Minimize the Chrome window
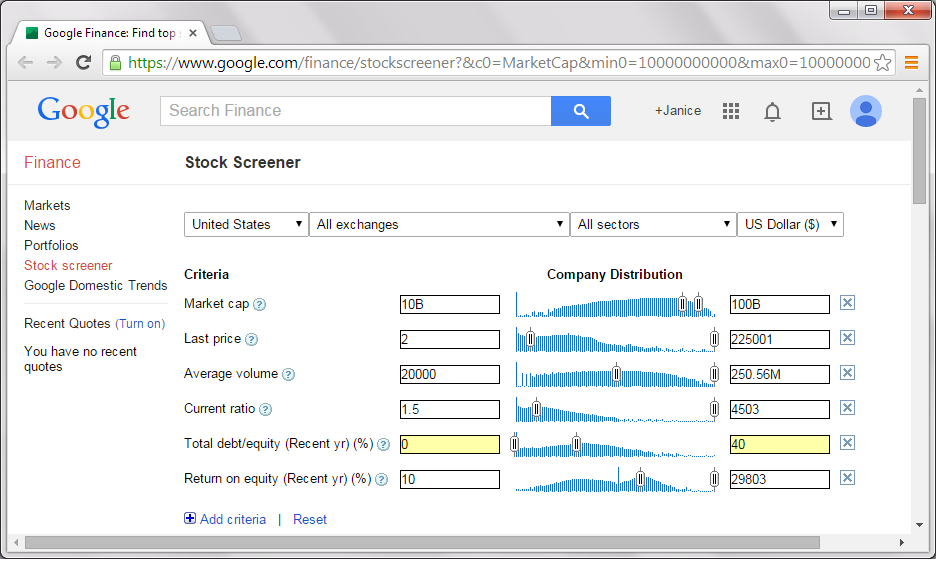 click(843, 11)
